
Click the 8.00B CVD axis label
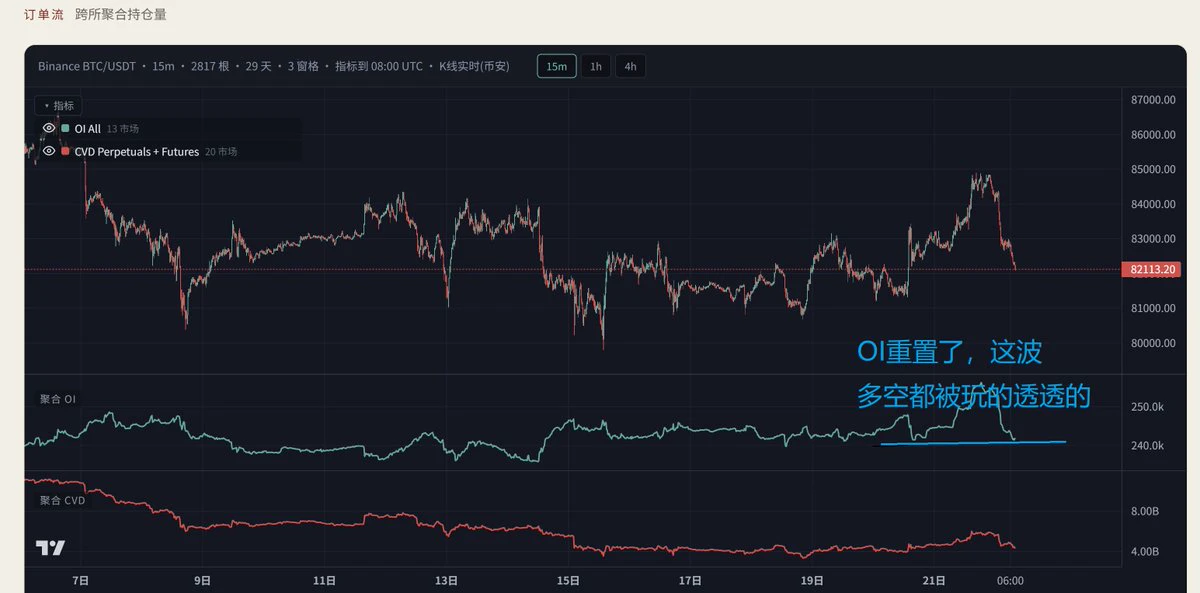(1145, 512)
